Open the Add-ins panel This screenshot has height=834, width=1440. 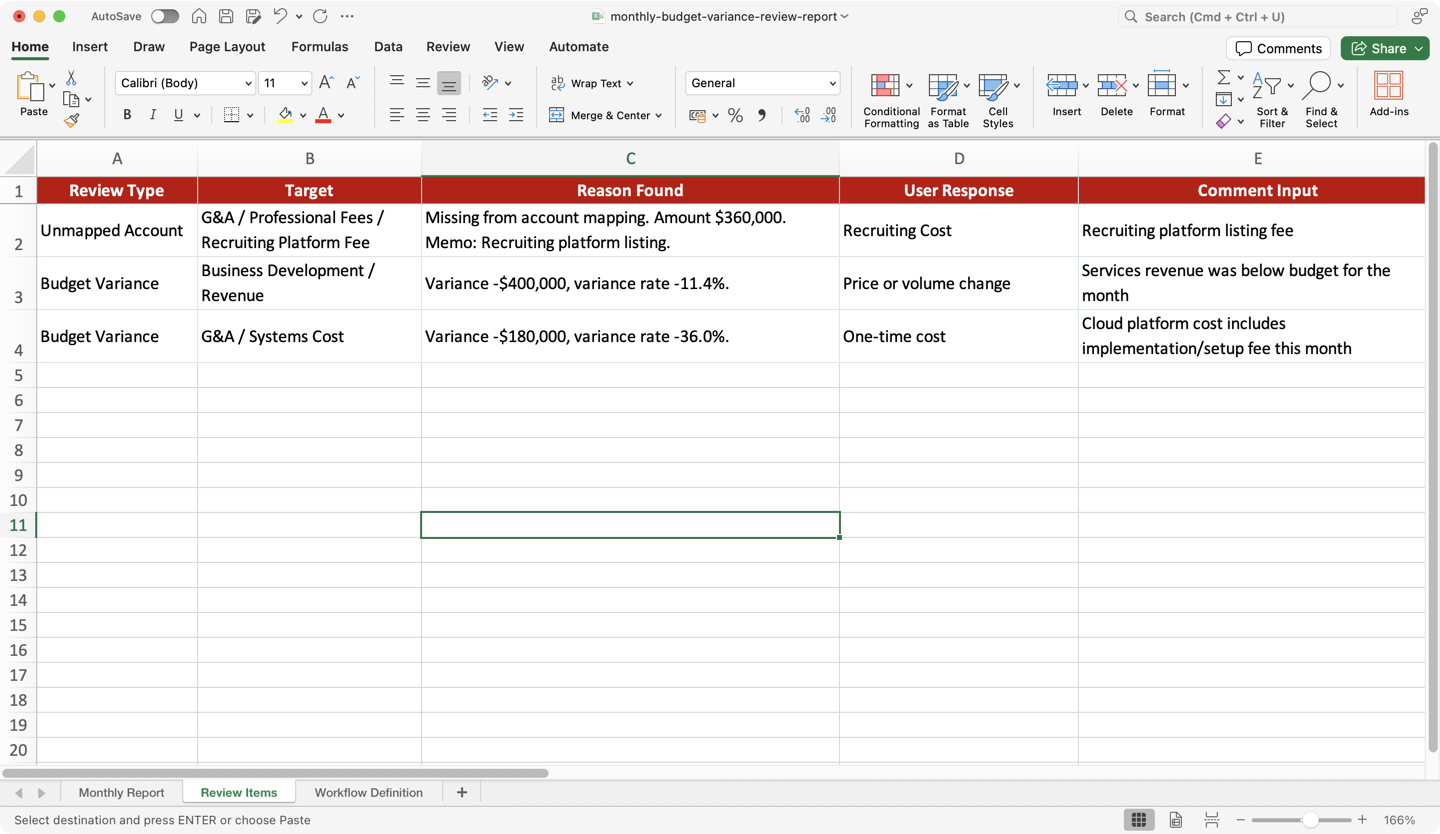tap(1389, 94)
